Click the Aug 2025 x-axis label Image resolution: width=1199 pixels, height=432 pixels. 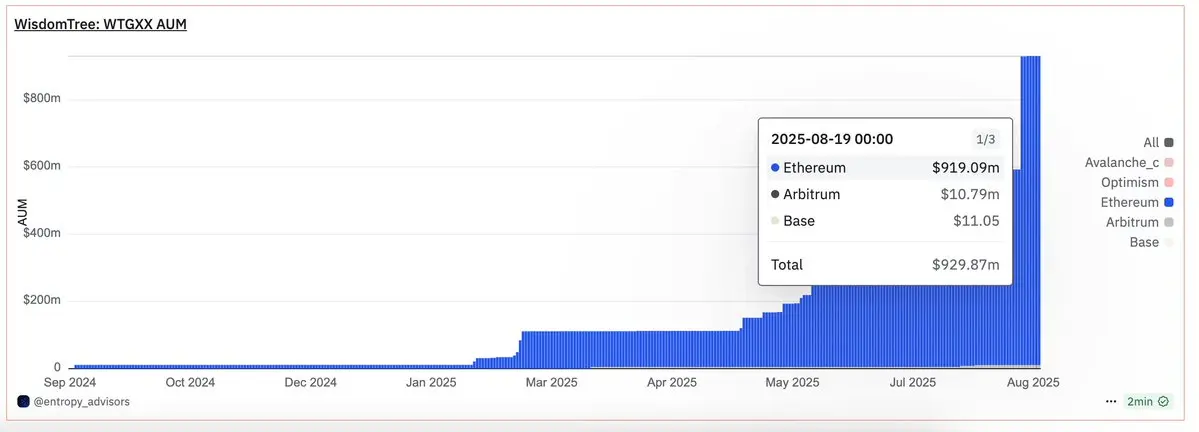click(x=1034, y=382)
